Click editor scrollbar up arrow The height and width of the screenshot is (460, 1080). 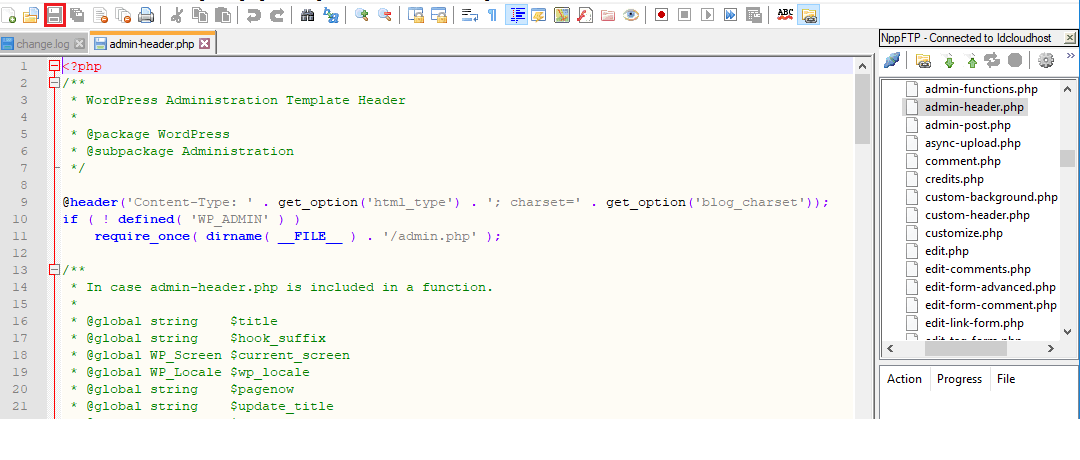862,67
